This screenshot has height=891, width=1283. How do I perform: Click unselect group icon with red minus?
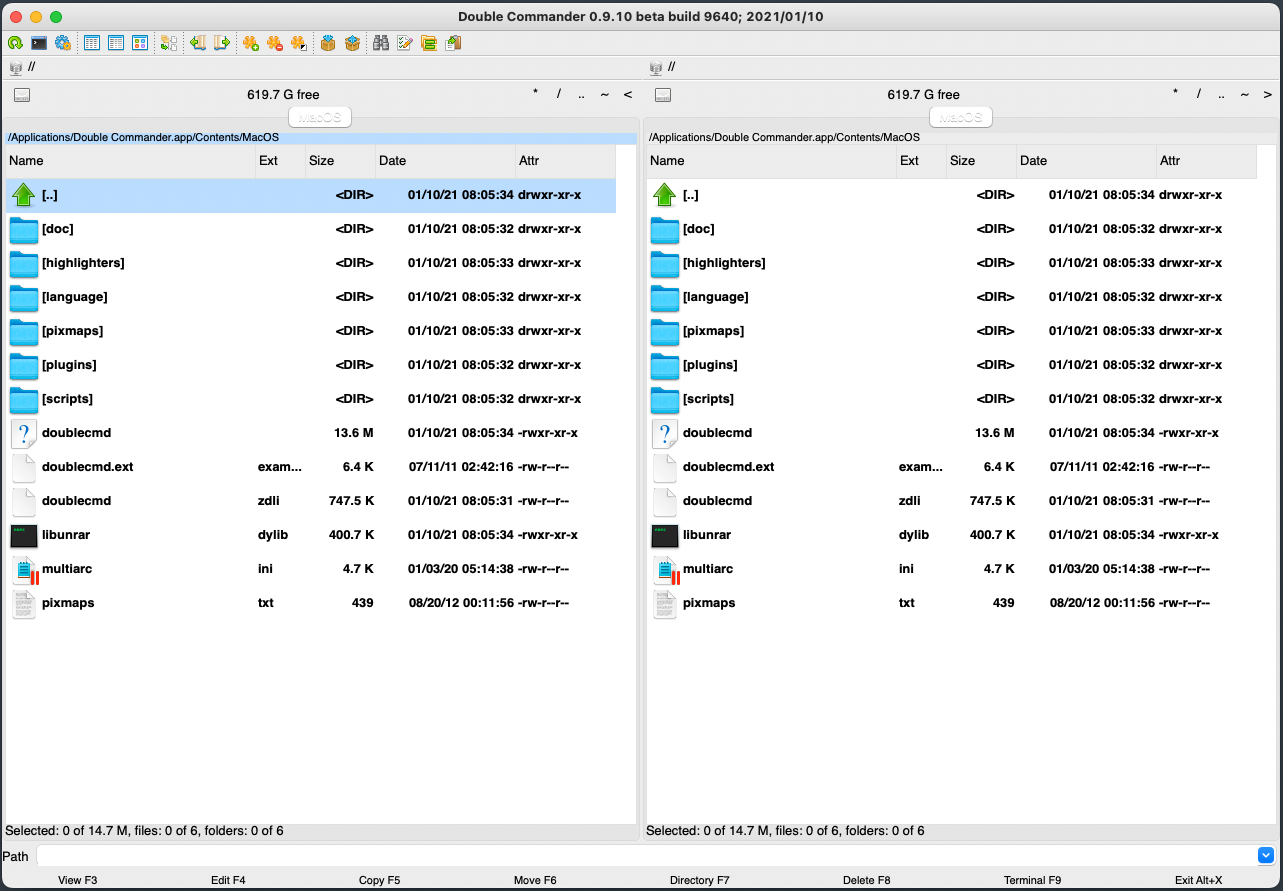click(275, 43)
